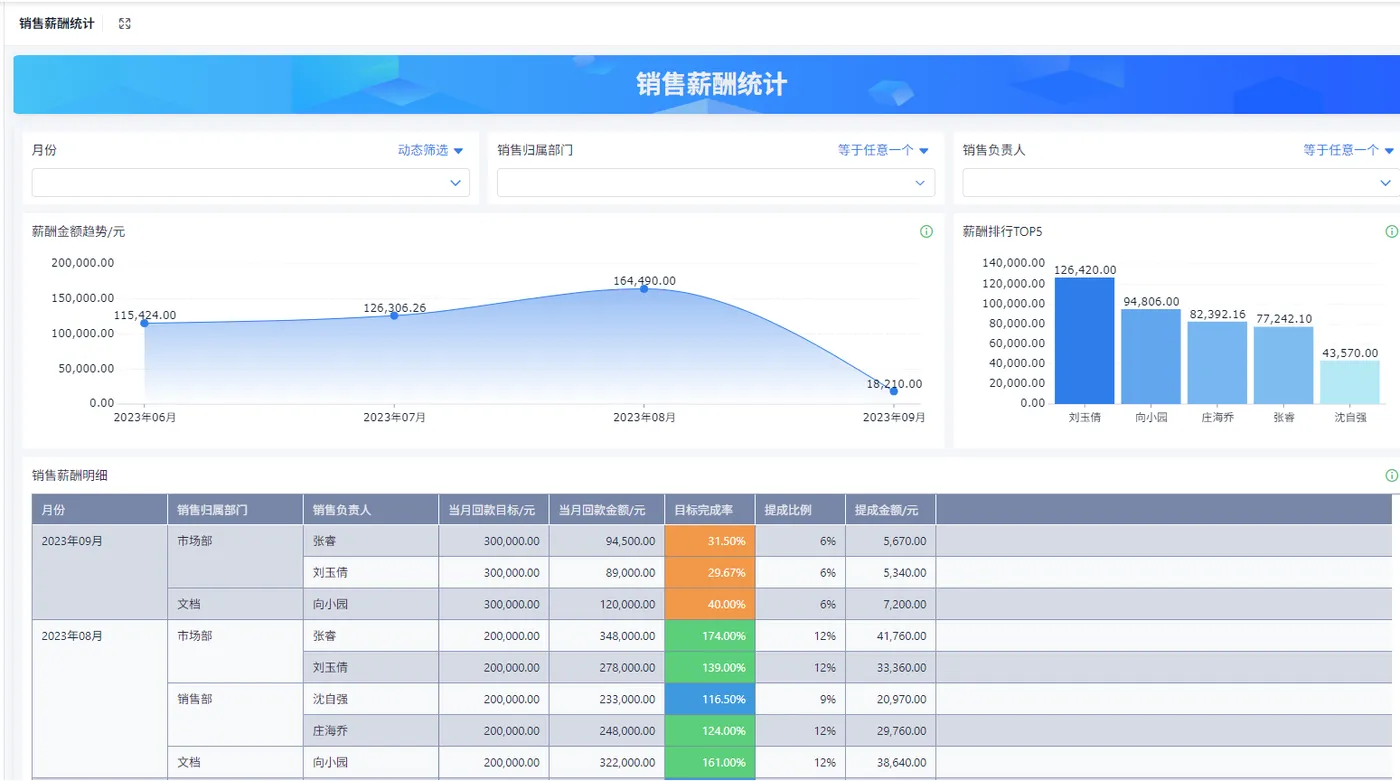Click info icon on 销售薪酬明细 table
The image size is (1400, 781).
(1391, 476)
